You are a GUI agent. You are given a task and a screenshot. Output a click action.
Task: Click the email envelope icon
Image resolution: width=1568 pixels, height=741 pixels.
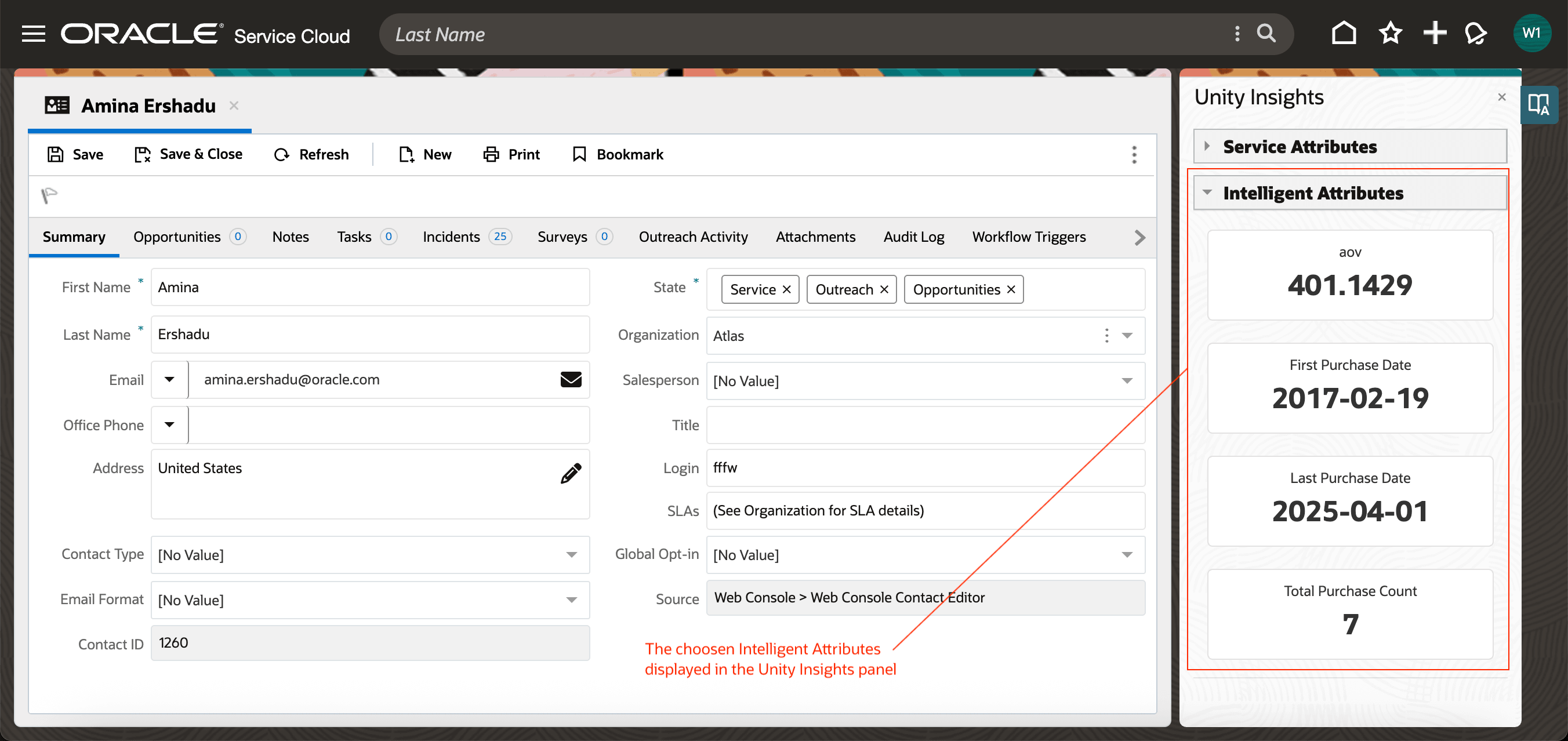(571, 380)
